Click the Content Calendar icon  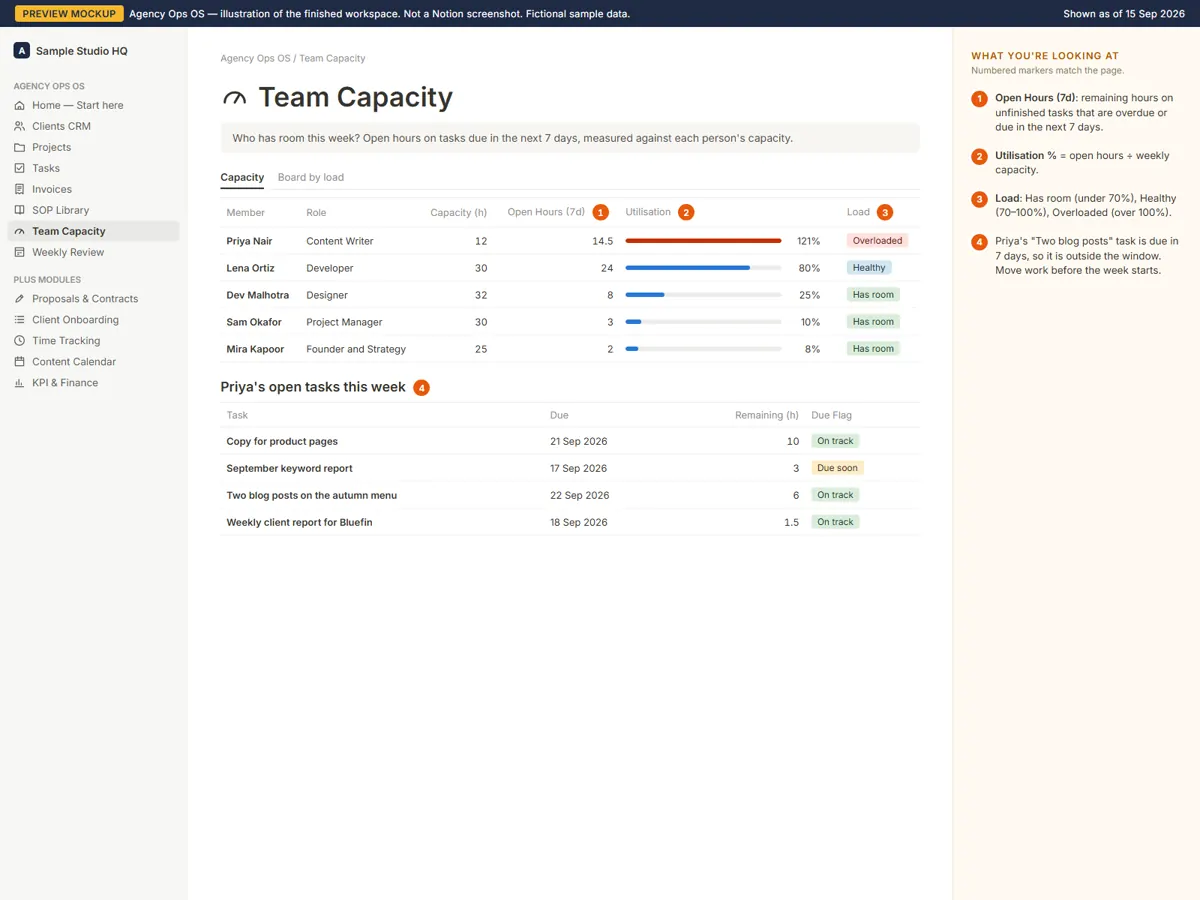20,362
